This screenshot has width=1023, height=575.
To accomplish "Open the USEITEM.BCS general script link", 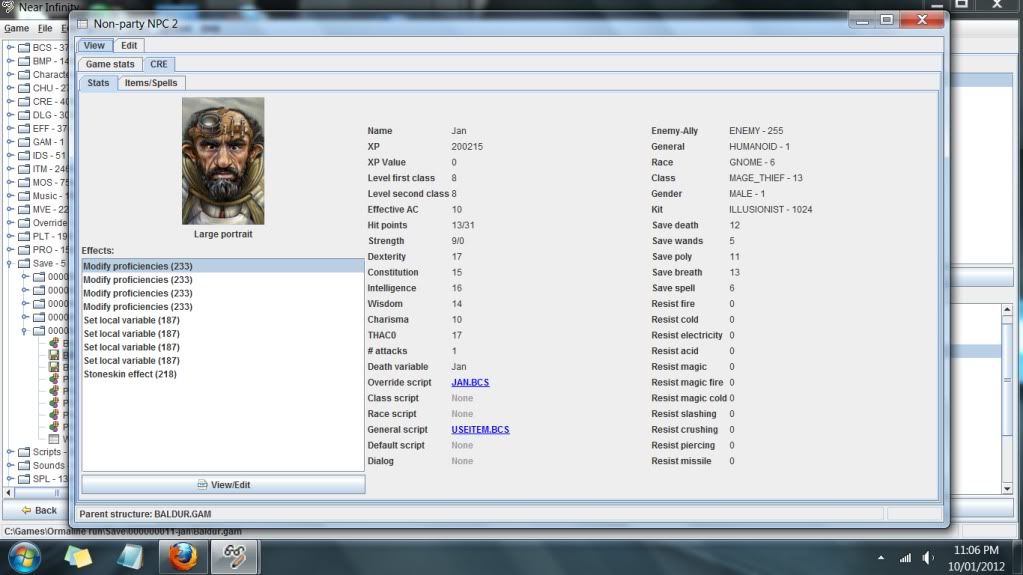I will (x=480, y=429).
